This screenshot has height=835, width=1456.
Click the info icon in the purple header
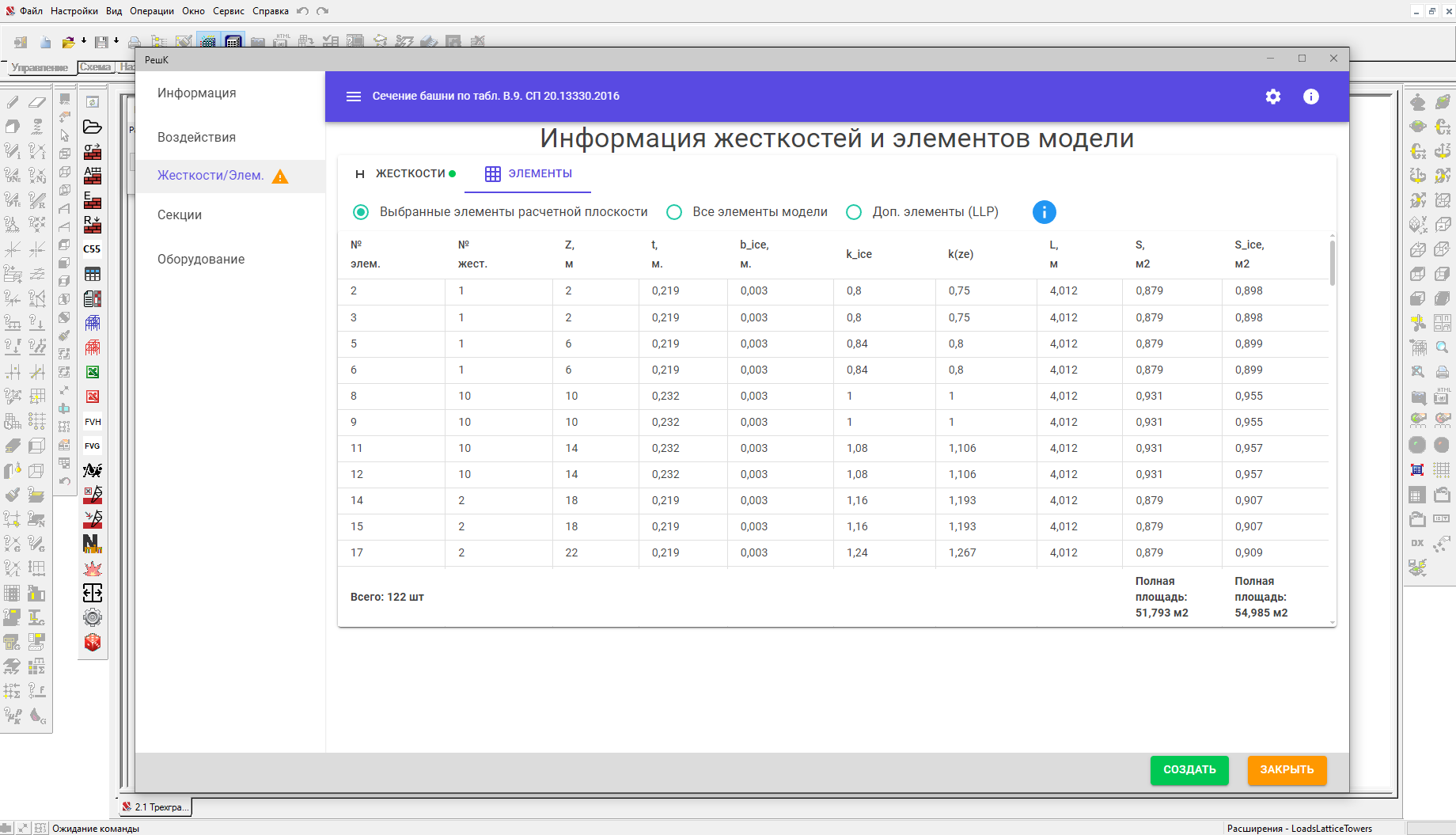point(1310,97)
